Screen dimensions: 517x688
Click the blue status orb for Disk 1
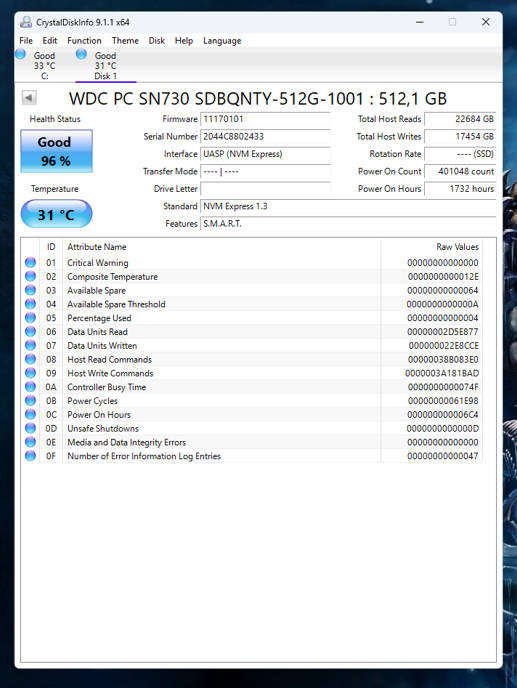[x=81, y=54]
